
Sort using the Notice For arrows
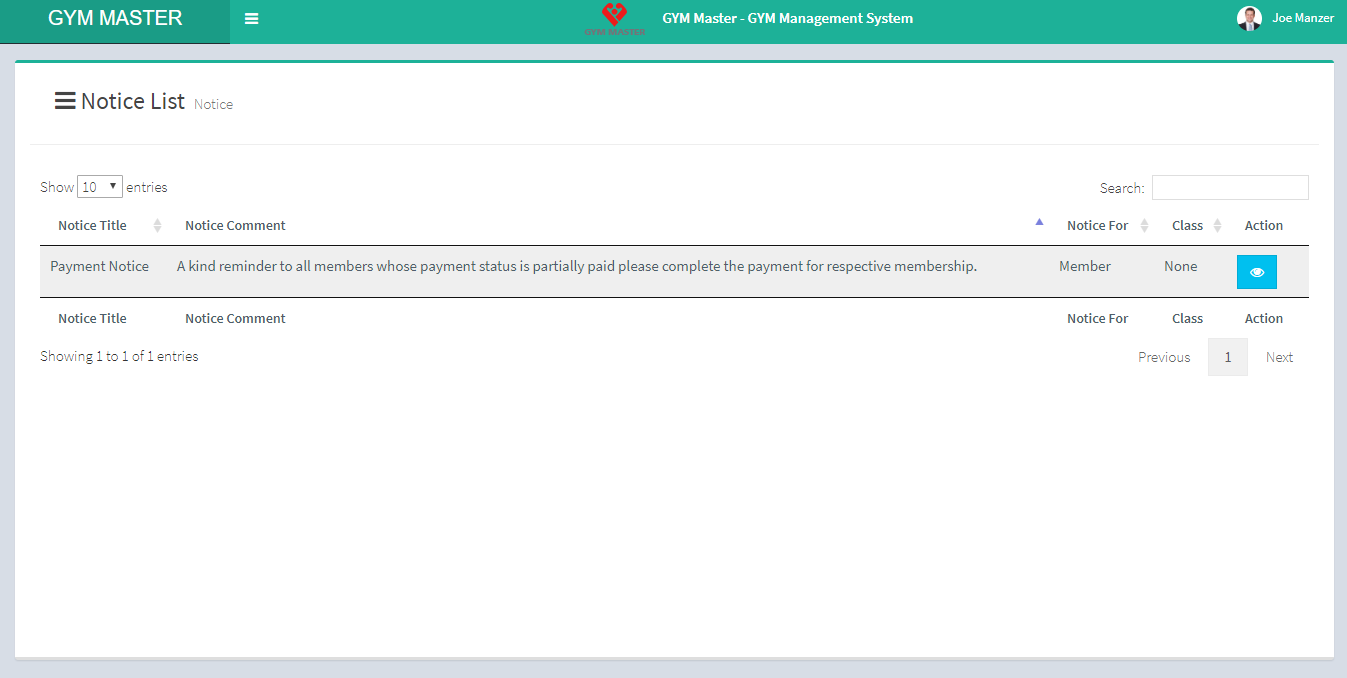pos(1144,226)
